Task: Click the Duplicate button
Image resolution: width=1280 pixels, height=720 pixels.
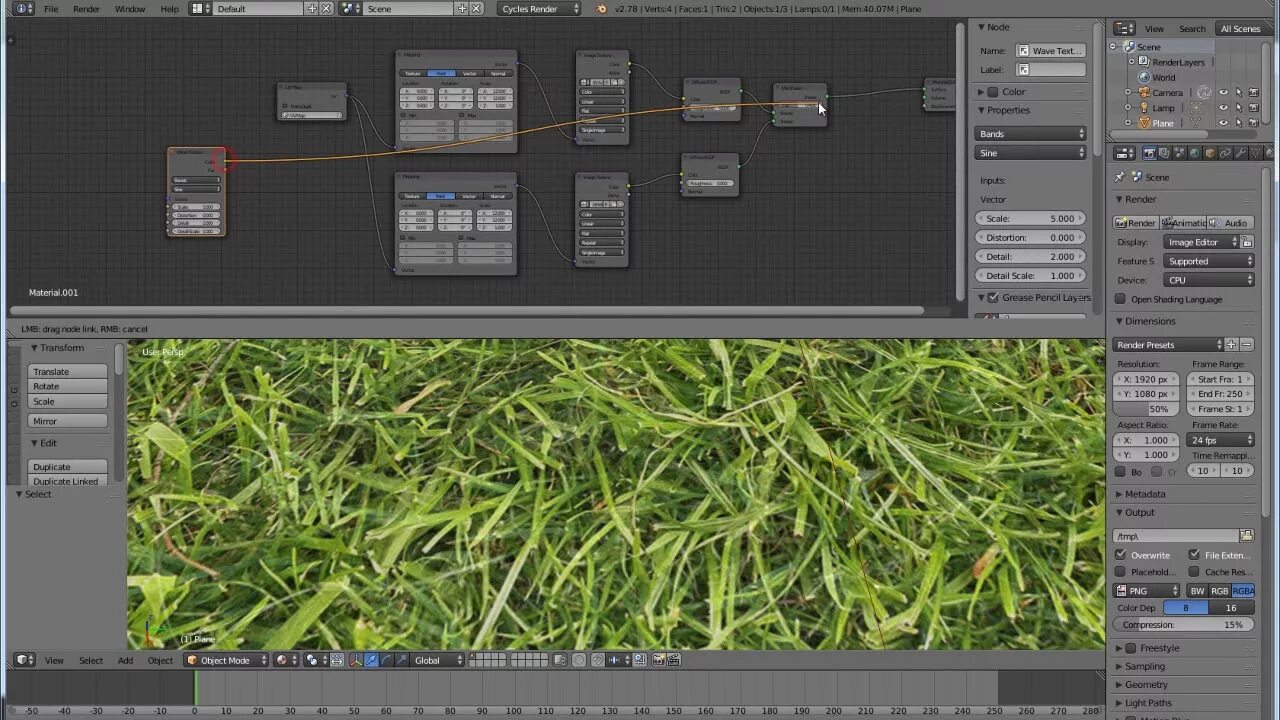Action: point(68,466)
